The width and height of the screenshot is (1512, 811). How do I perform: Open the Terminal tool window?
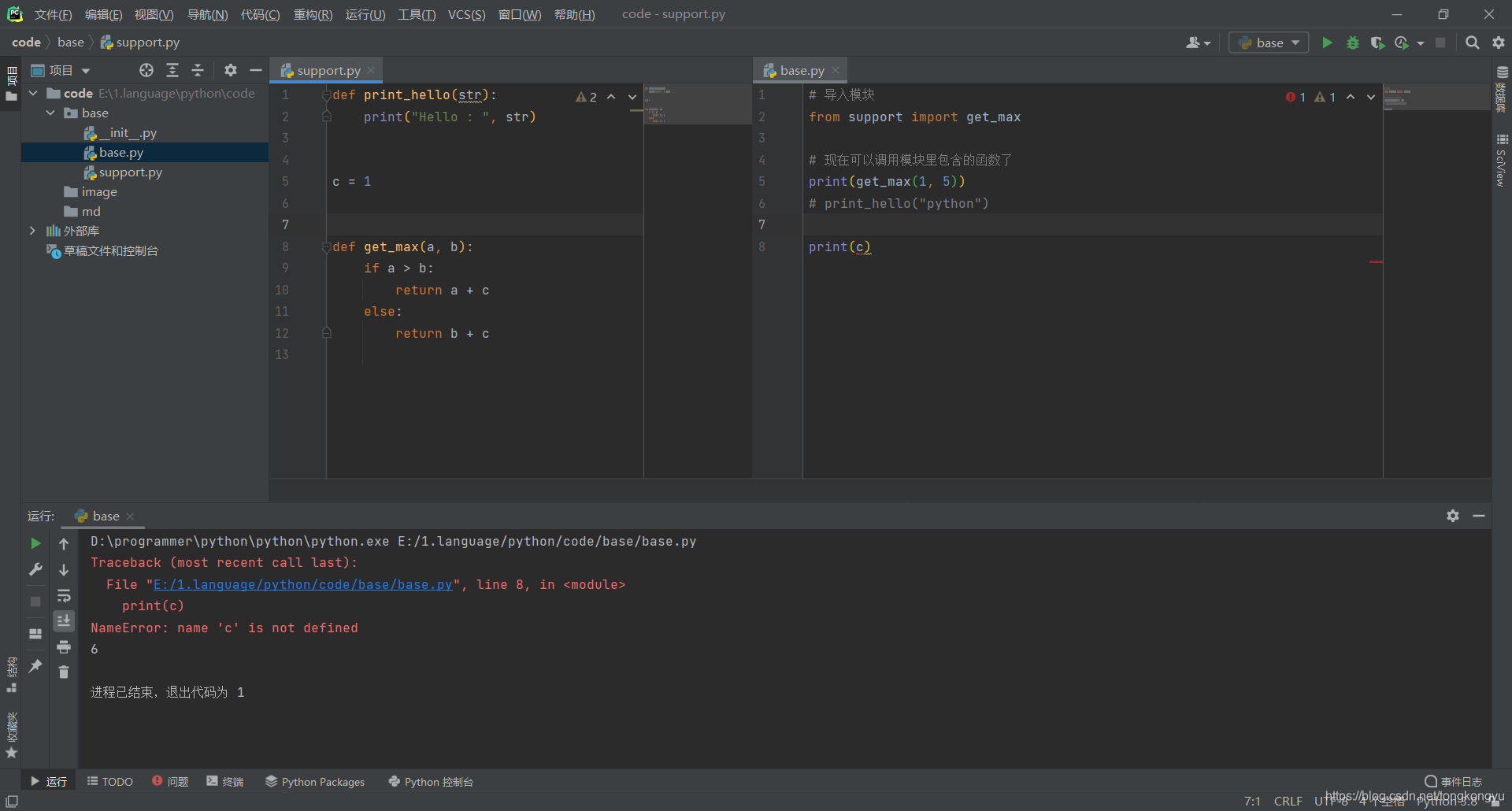coord(225,782)
